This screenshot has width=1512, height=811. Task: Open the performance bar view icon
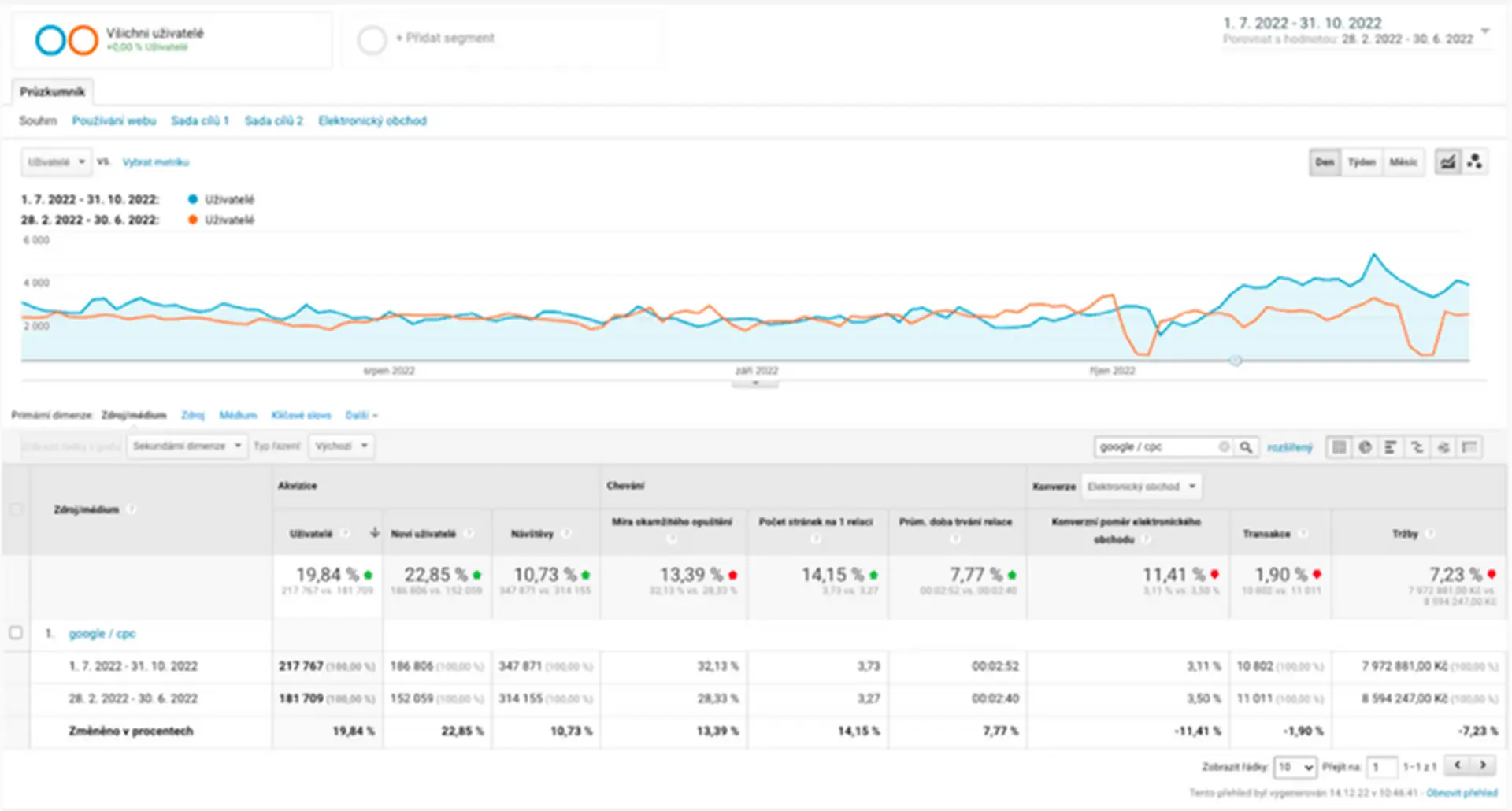1391,447
